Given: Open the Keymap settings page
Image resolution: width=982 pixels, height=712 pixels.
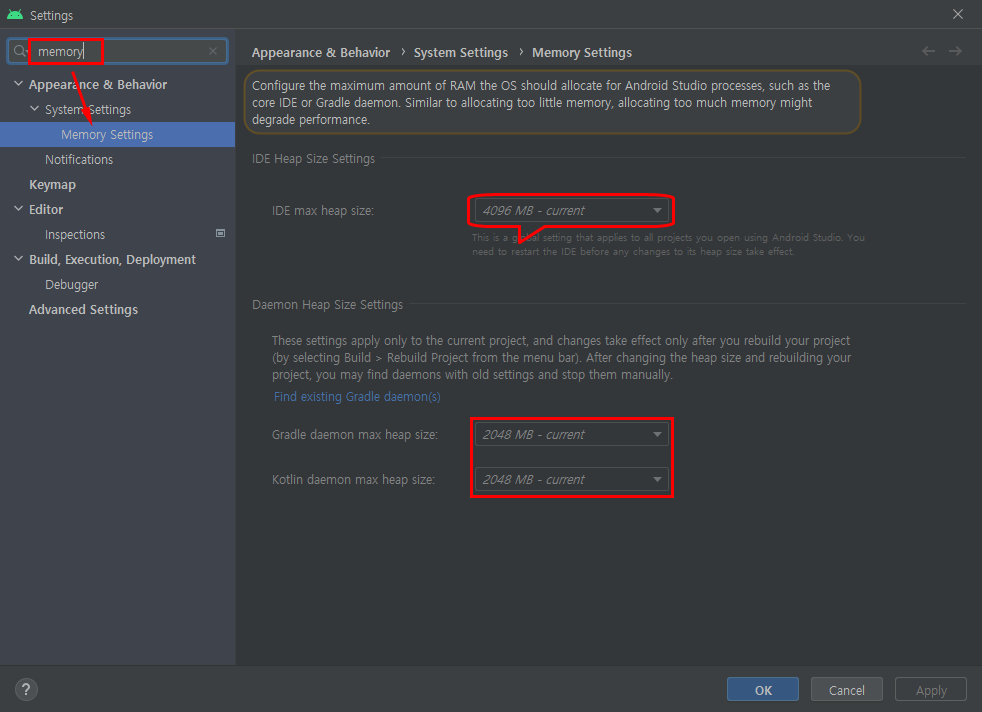Looking at the screenshot, I should pos(53,185).
